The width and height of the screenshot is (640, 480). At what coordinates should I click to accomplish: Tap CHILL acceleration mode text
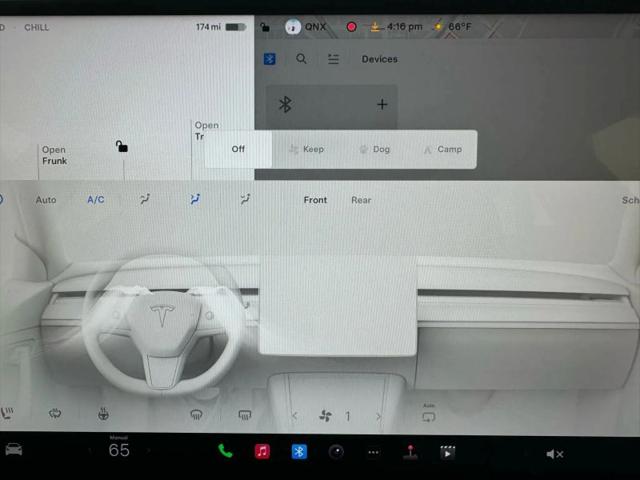click(36, 27)
